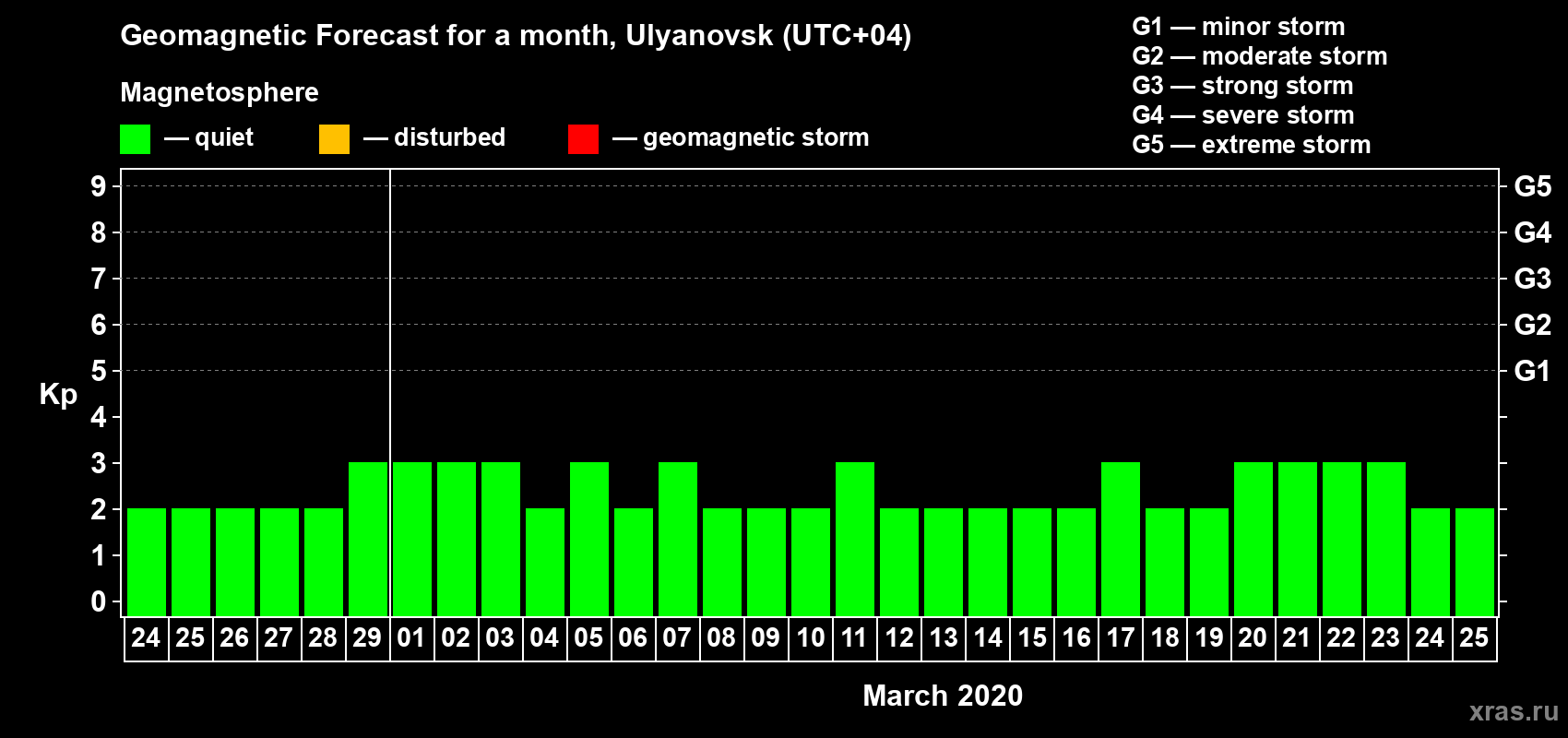Click the G5 right-axis label
Viewport: 1568px width, 738px height.
pyautogui.click(x=1533, y=186)
